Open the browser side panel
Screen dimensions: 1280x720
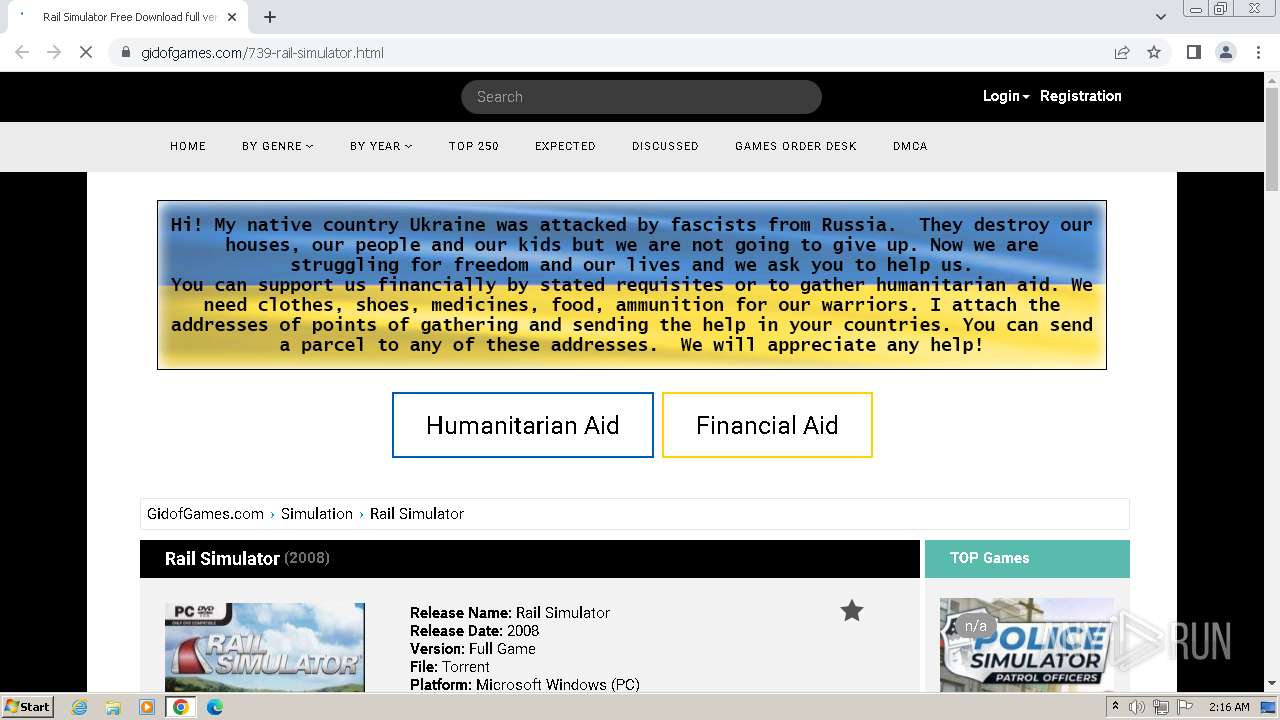1193,52
